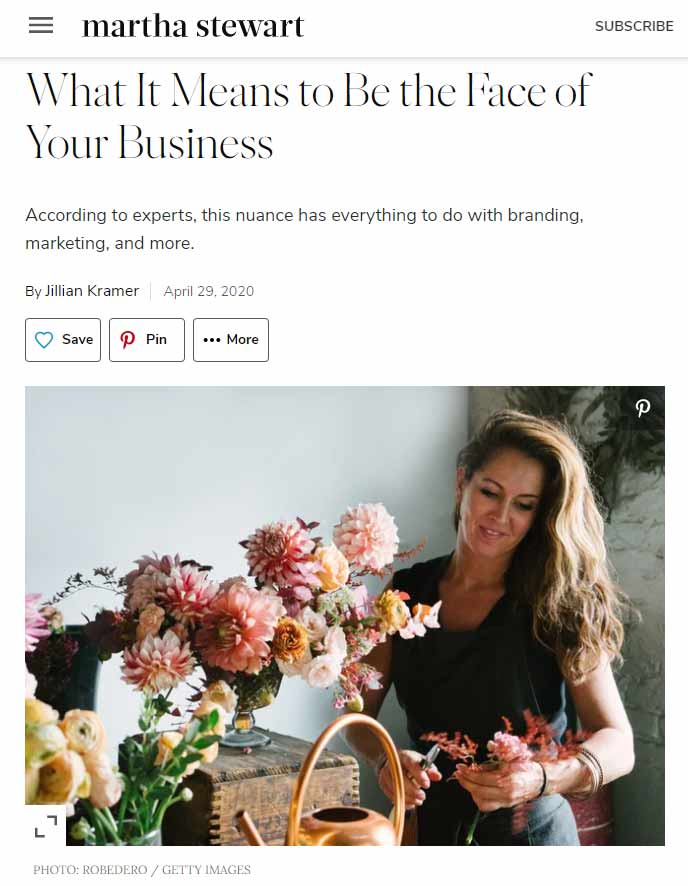Click the three-dots icon in More button
Screen dimensions: 688x886
pyautogui.click(x=211, y=340)
